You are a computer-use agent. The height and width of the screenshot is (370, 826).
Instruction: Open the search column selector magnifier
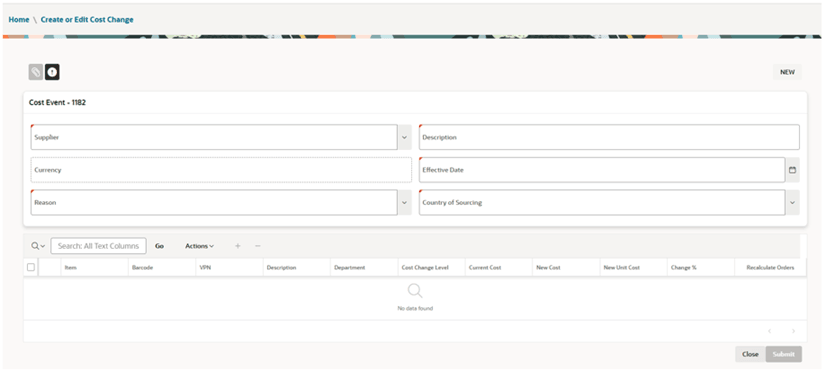coord(38,246)
